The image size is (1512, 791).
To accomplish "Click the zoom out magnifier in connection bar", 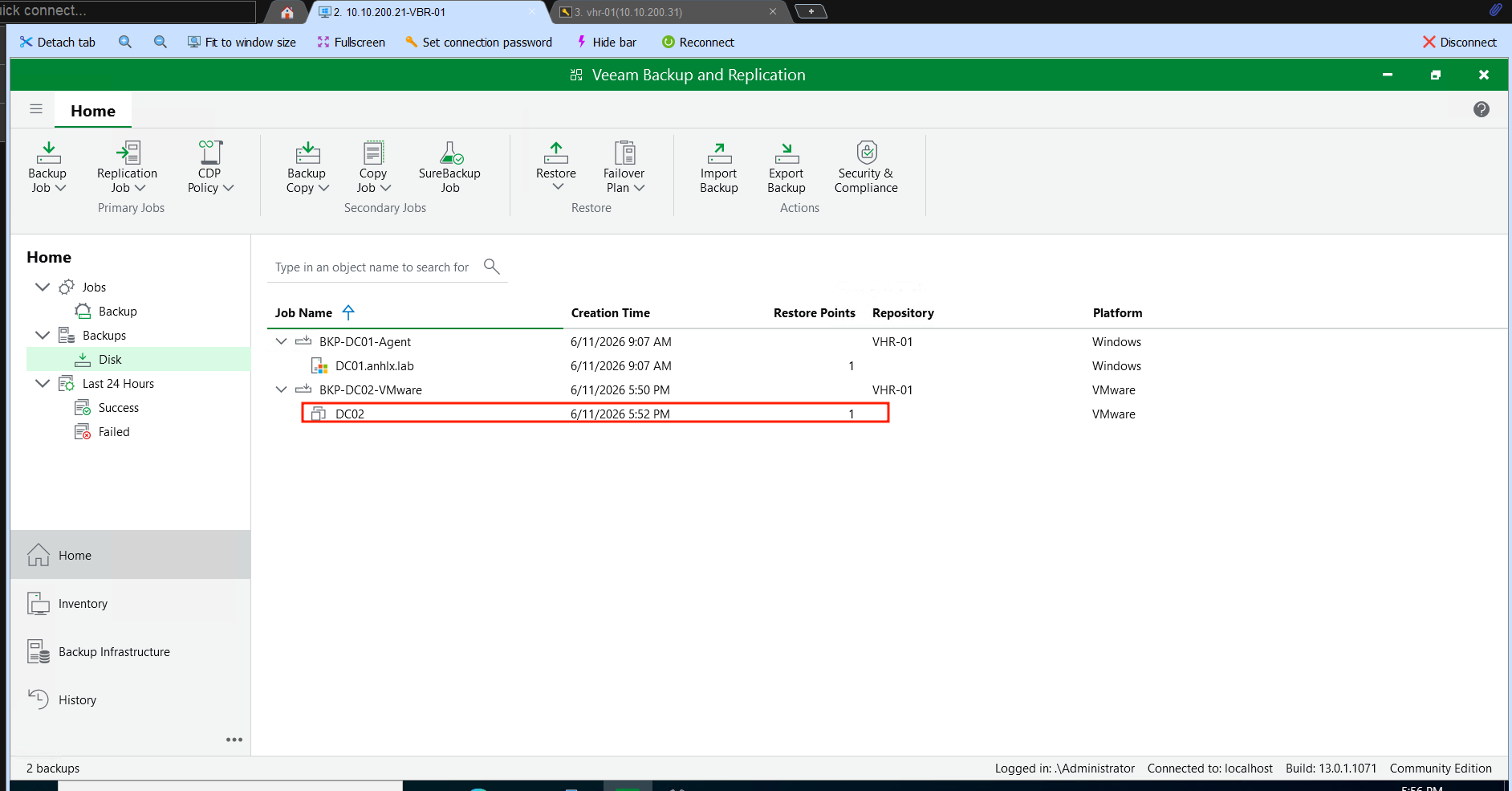I will click(161, 42).
